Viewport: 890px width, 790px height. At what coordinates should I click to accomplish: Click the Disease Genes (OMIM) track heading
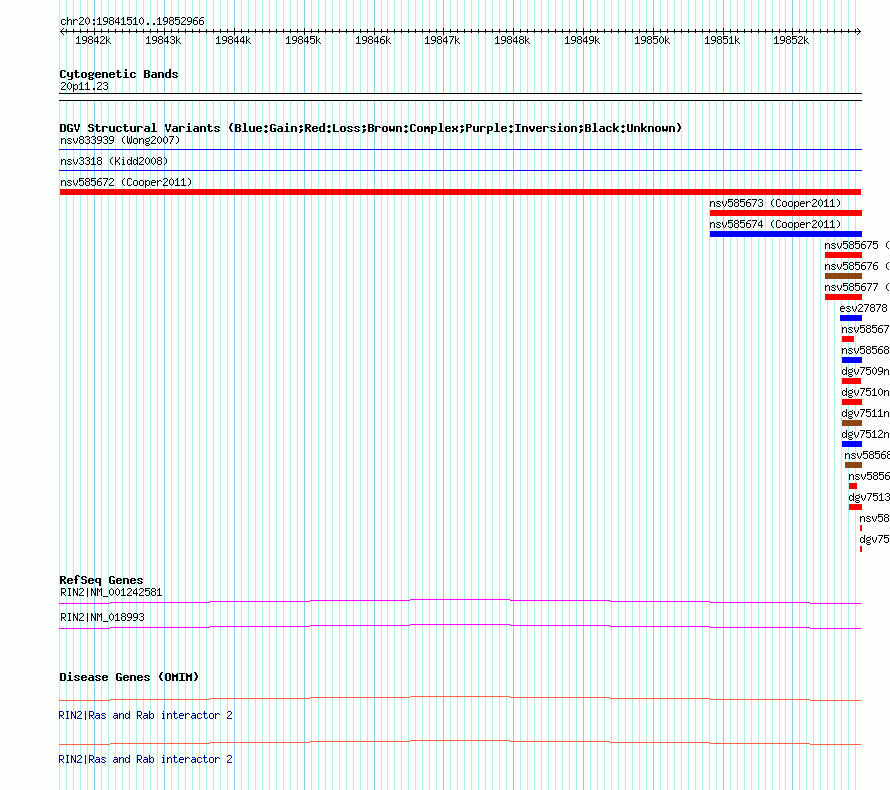(129, 677)
